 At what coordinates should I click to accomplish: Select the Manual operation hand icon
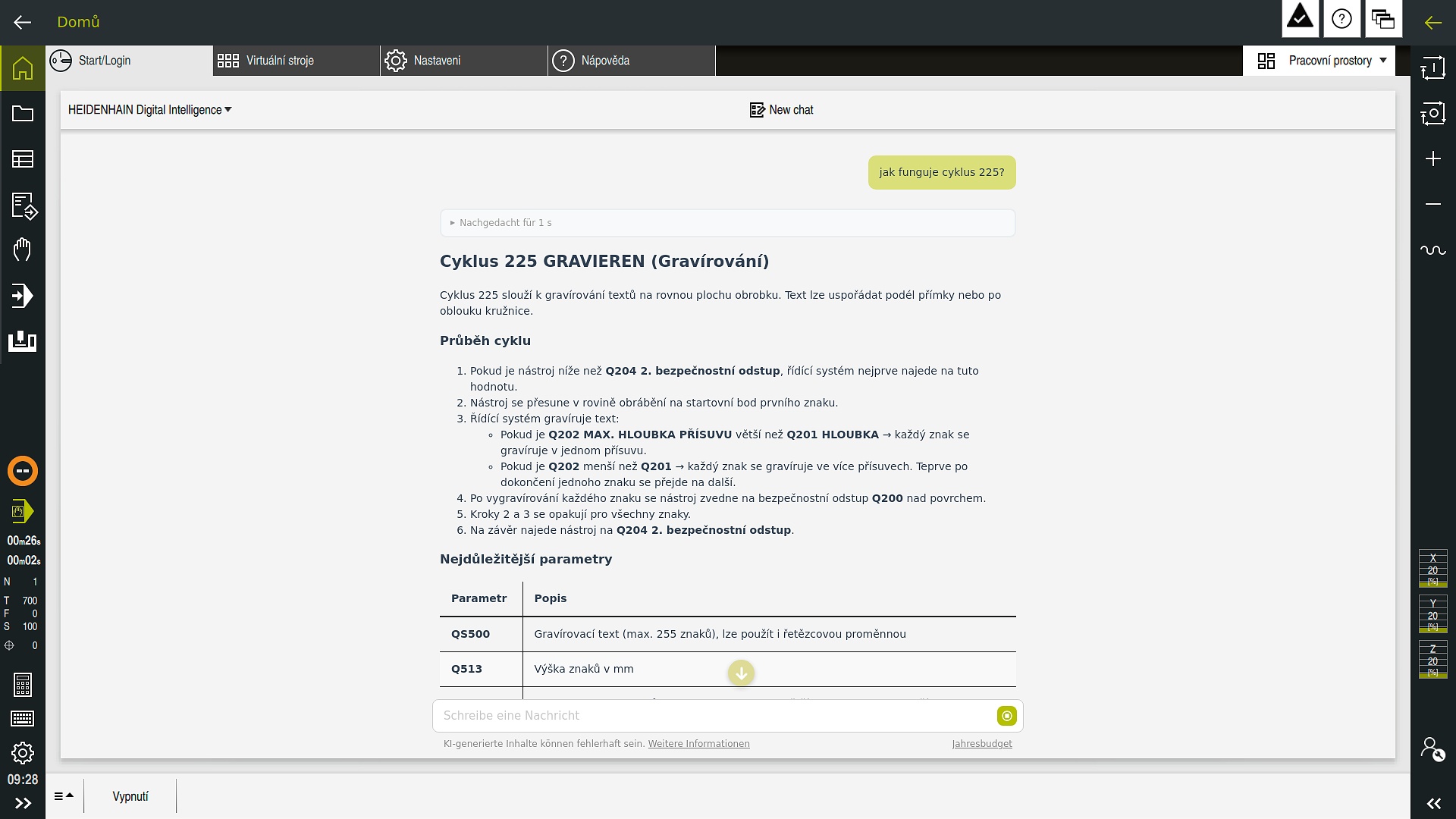23,249
